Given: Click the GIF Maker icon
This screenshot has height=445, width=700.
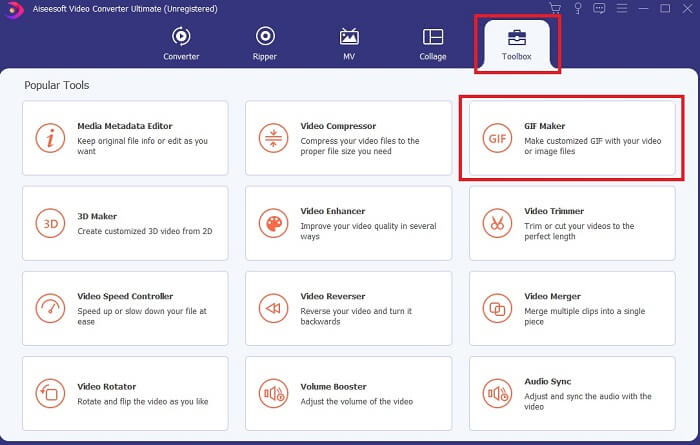Looking at the screenshot, I should click(x=497, y=138).
